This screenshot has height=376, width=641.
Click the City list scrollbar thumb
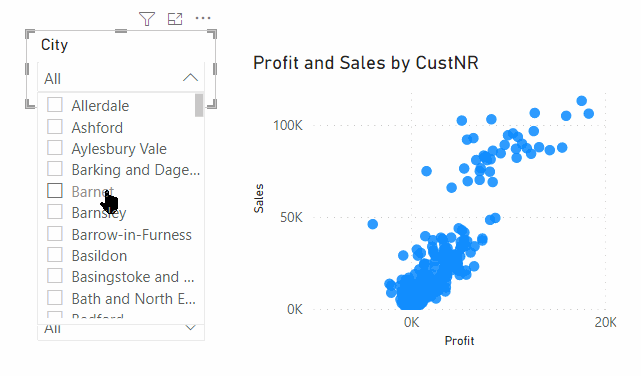(x=199, y=105)
